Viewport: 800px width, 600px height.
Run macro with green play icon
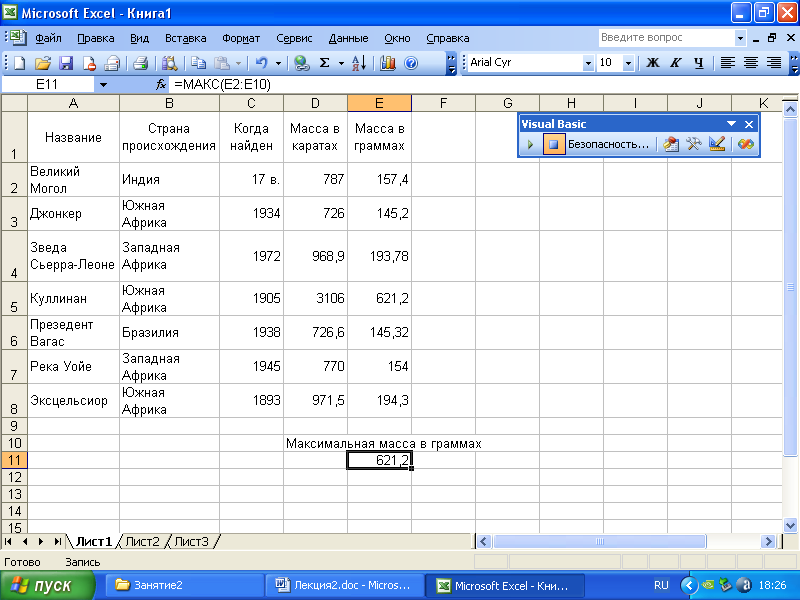(531, 144)
